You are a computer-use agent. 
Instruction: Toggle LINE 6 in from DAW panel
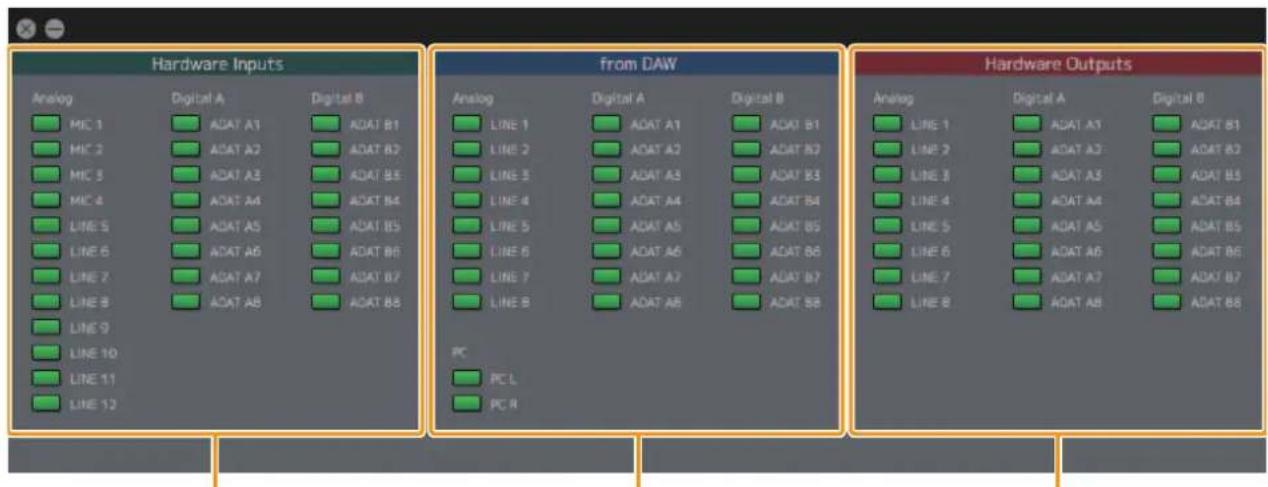467,251
